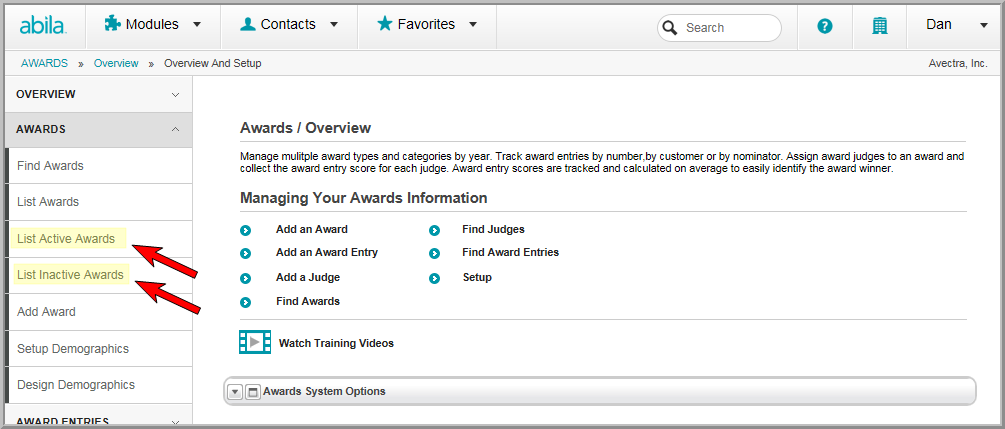Click arrow bullet beside Setup link
The width and height of the screenshot is (1005, 429).
[x=435, y=278]
